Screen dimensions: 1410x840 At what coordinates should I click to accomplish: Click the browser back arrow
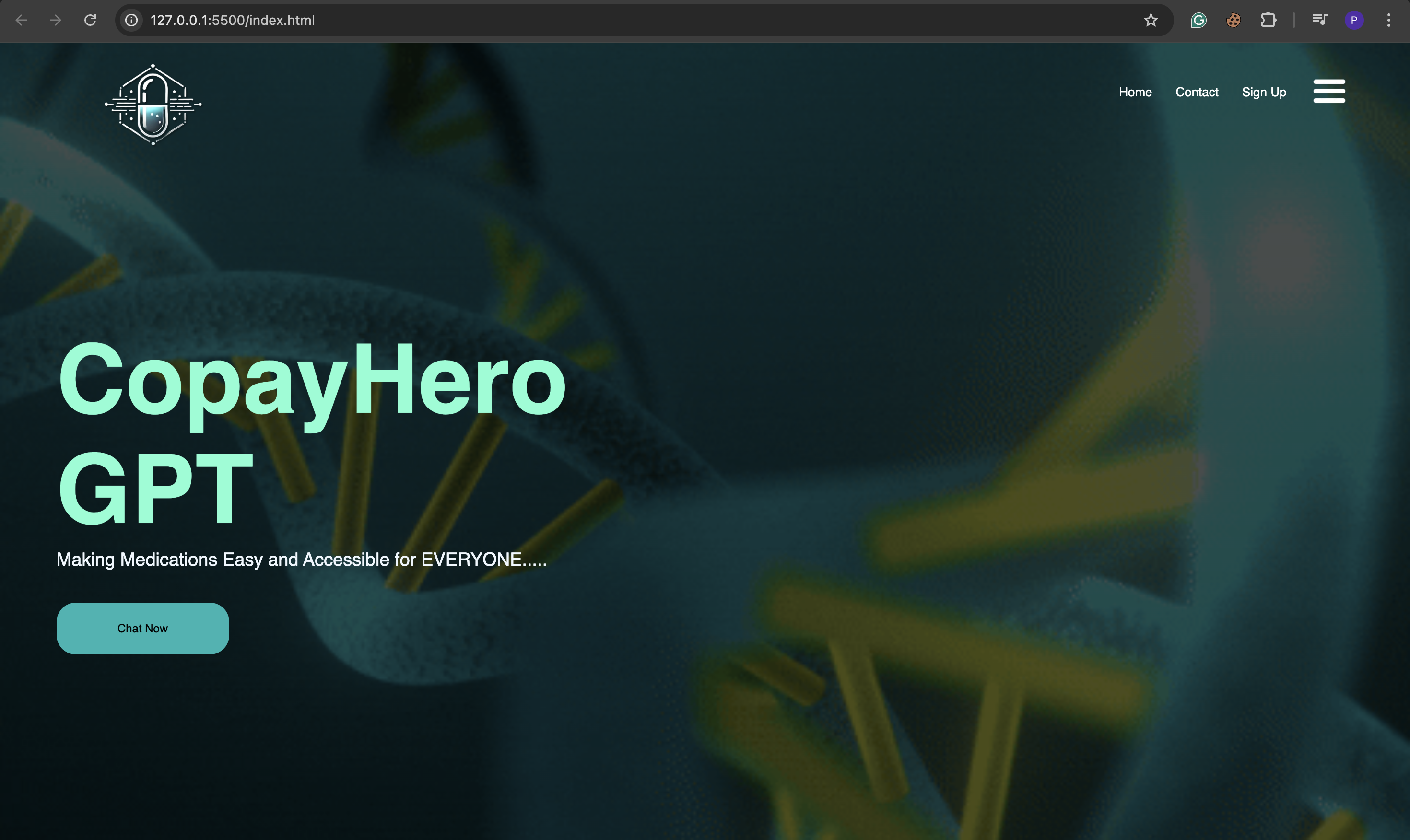pos(22,21)
